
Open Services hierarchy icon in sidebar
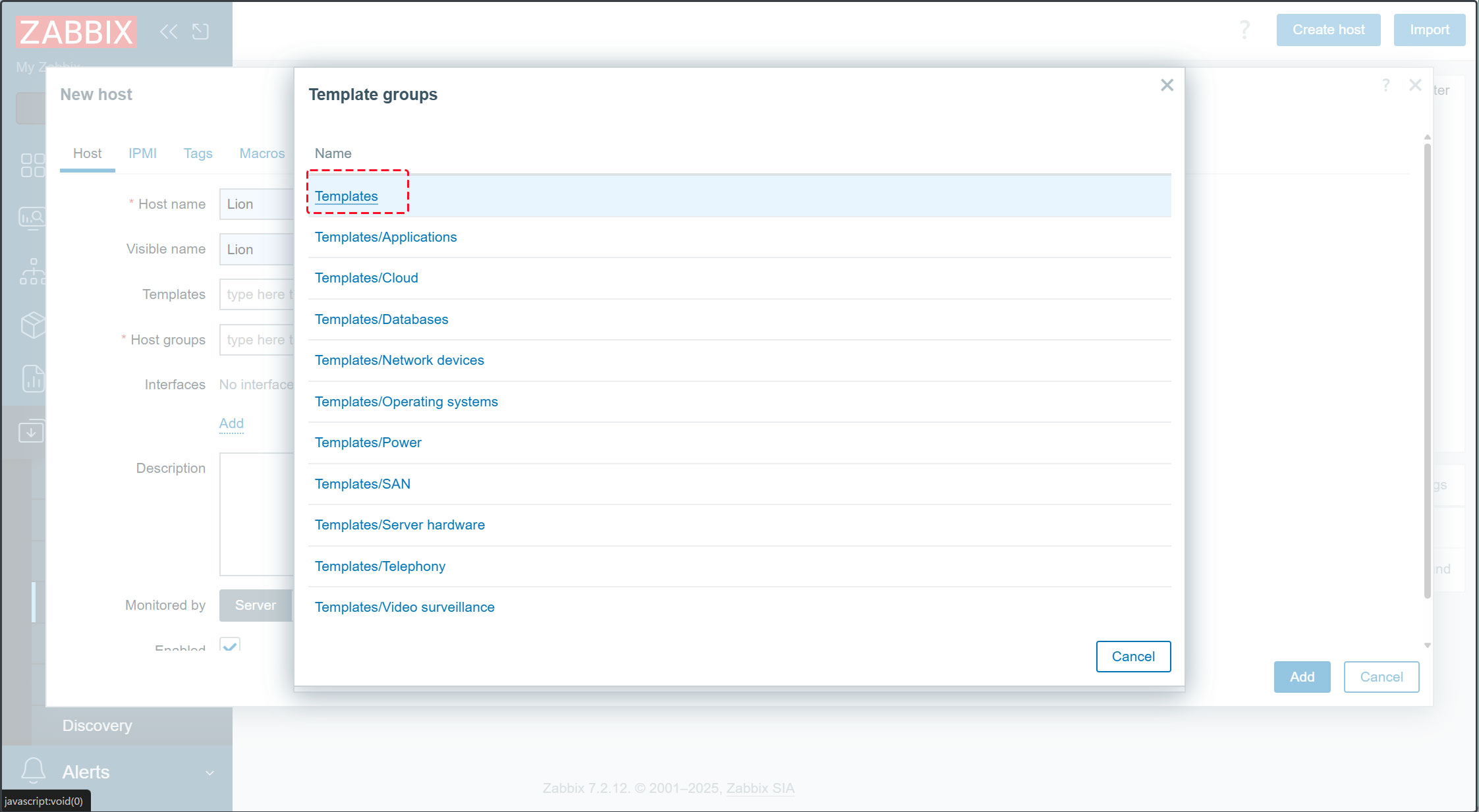click(32, 271)
